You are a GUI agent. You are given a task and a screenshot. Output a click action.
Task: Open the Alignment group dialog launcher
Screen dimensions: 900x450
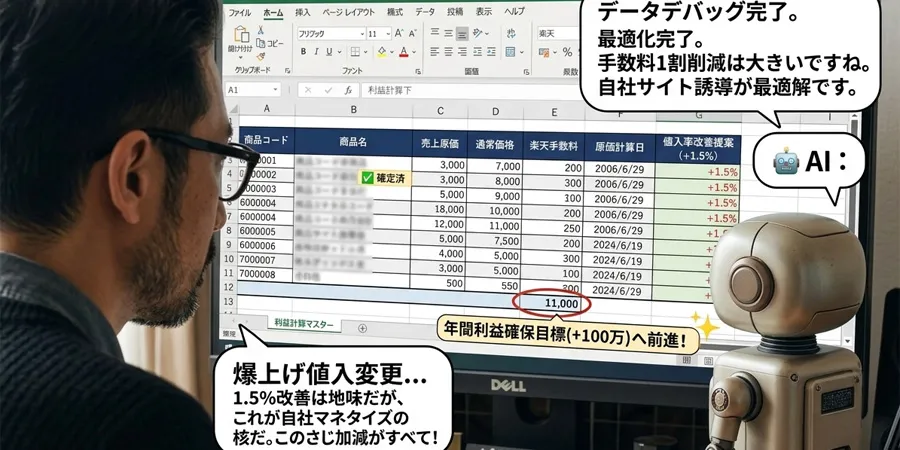coord(526,72)
